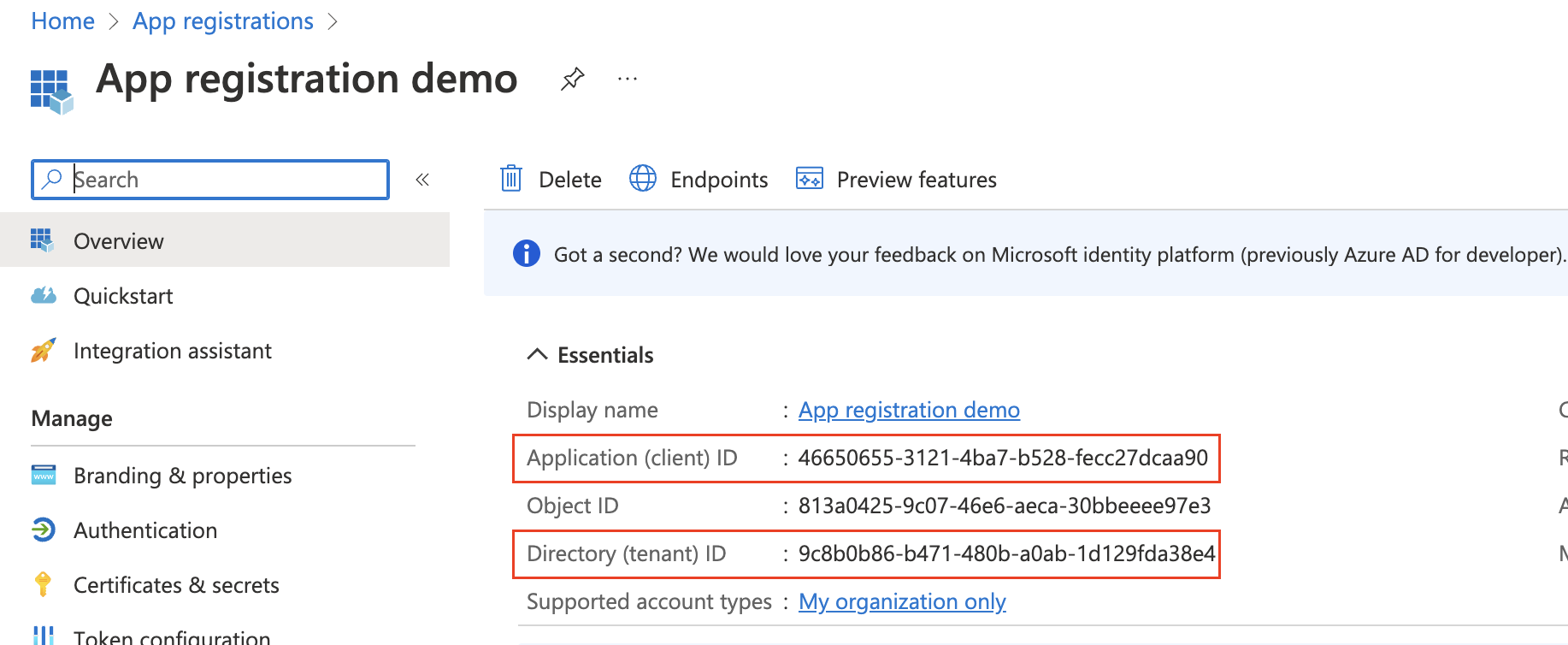The height and width of the screenshot is (645, 1568).
Task: Click the Preview features icon
Action: (810, 179)
